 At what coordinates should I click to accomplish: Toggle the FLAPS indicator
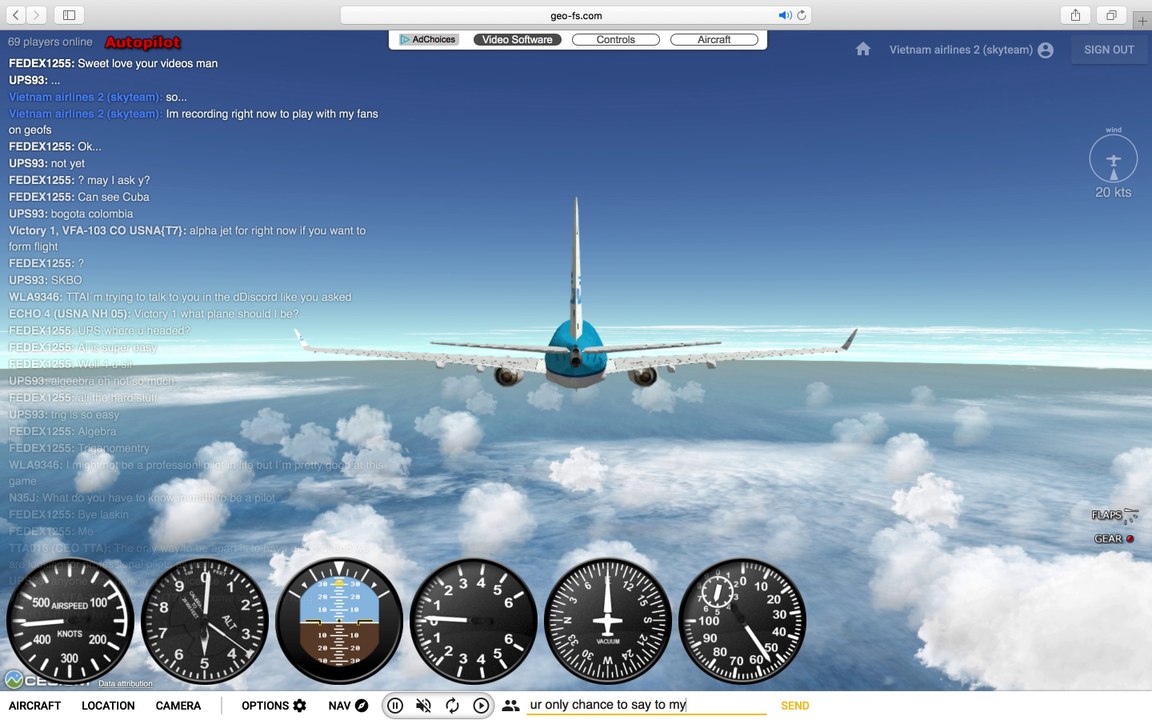tap(1115, 515)
